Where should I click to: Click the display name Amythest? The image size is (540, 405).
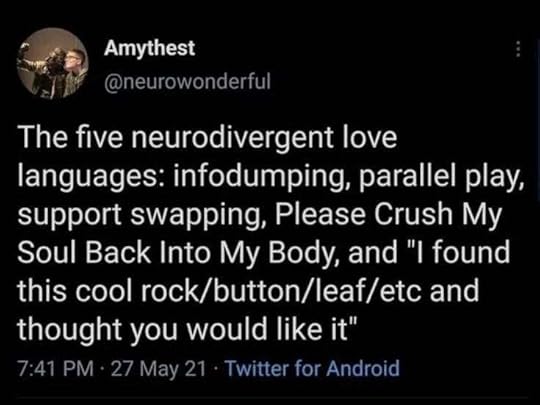(x=149, y=48)
